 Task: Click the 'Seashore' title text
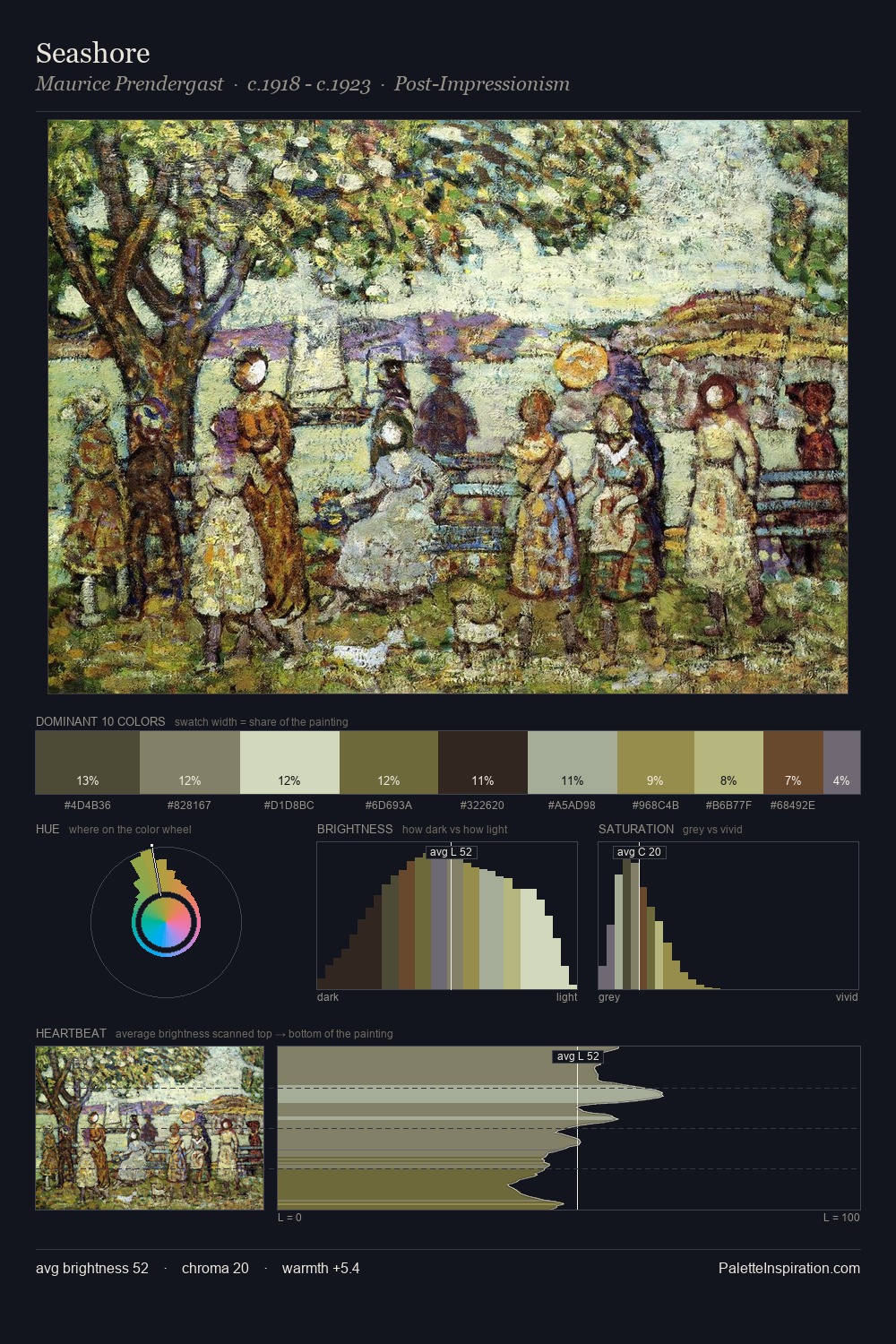pyautogui.click(x=92, y=53)
